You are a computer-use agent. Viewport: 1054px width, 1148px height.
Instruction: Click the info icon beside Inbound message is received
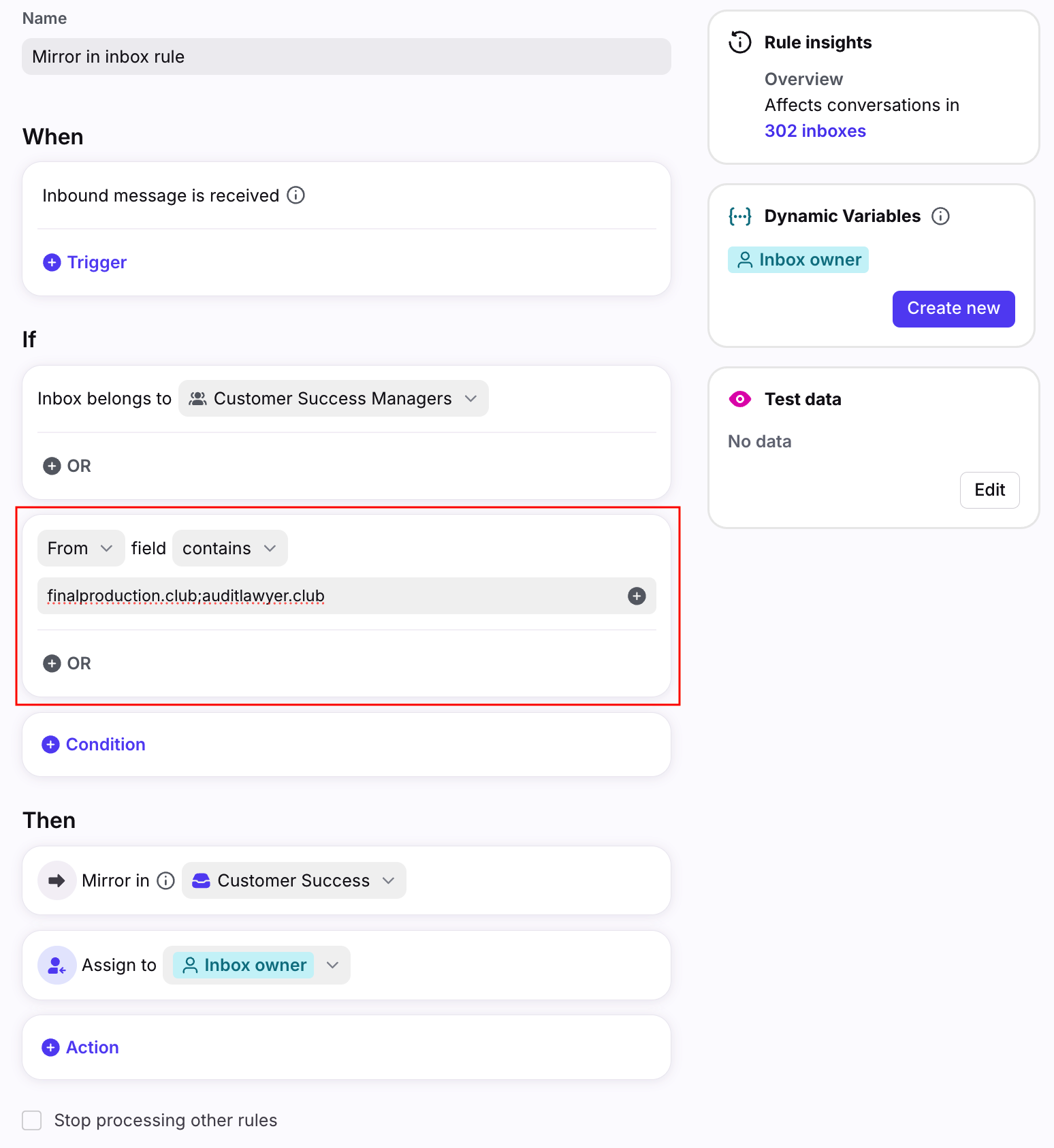click(296, 195)
